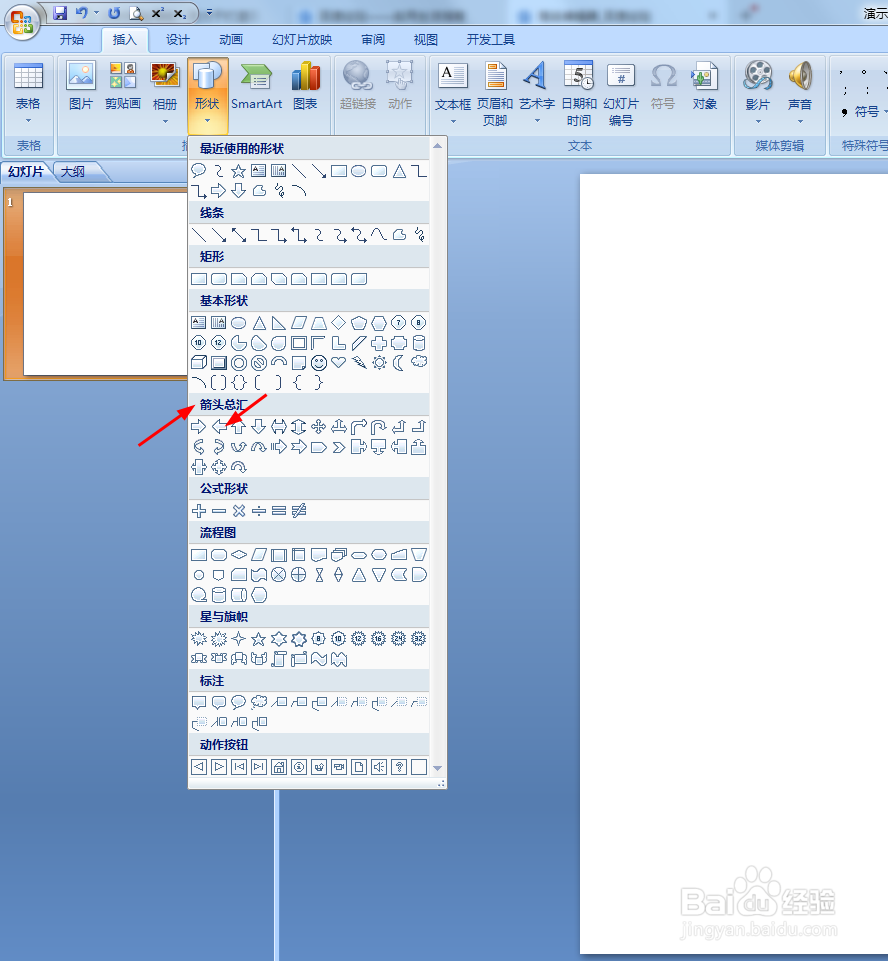Click the shapes gallery scroll-down arrow
Viewport: 888px width, 961px height.
pyautogui.click(x=438, y=768)
